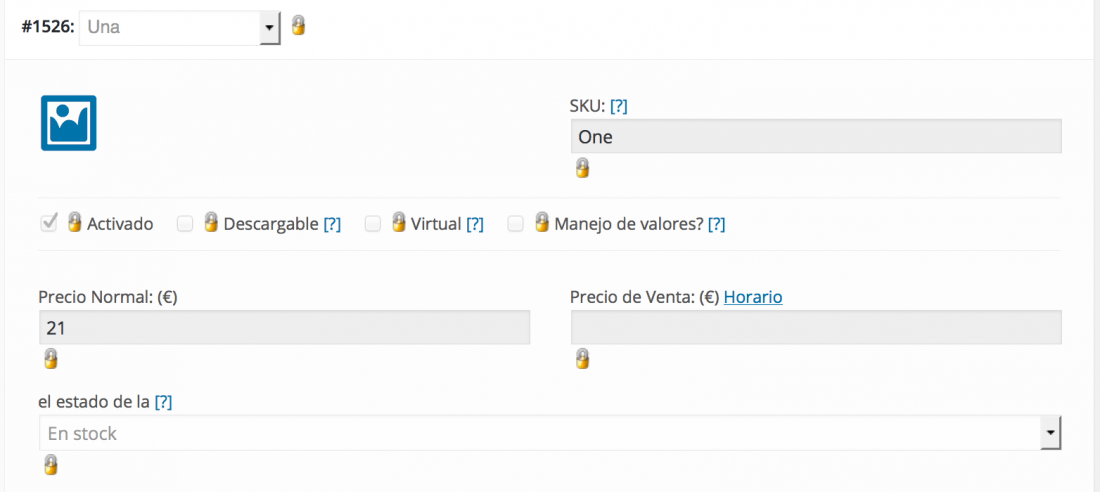
Task: Enable the Virtual checkbox
Action: (373, 224)
